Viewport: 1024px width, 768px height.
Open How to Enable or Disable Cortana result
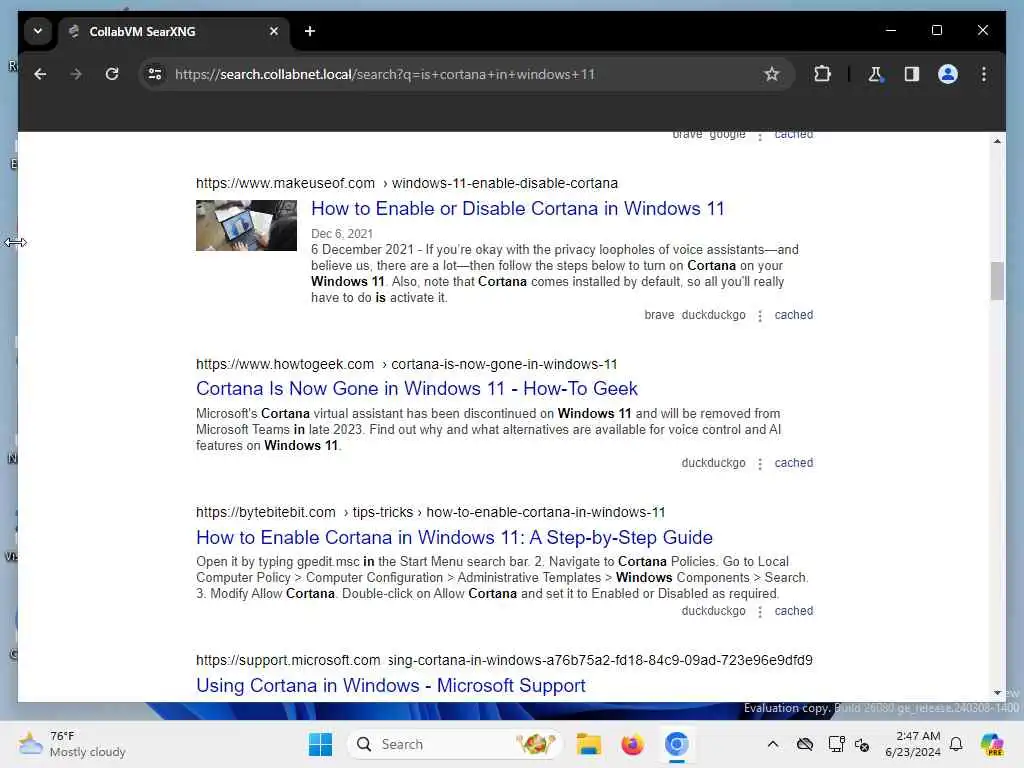point(517,208)
